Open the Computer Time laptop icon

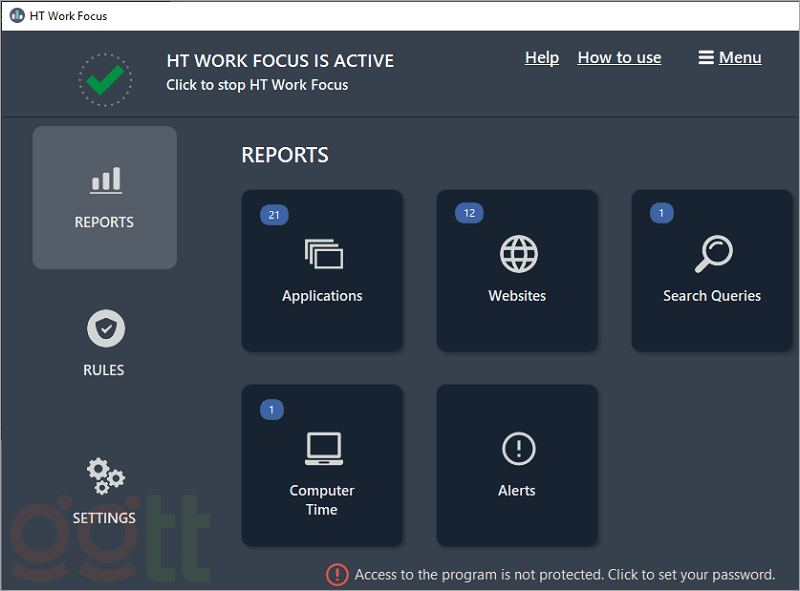(x=323, y=449)
